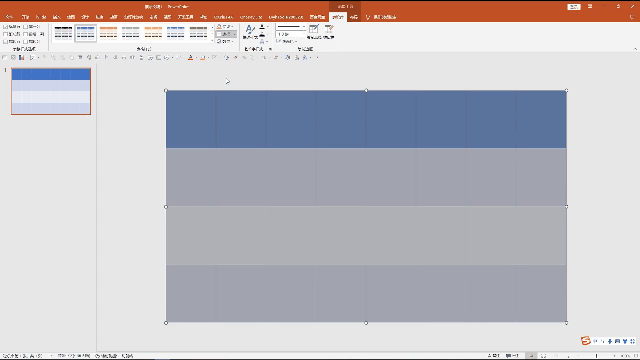Open the File tab
Screen dimensions: 640x360
9,17
